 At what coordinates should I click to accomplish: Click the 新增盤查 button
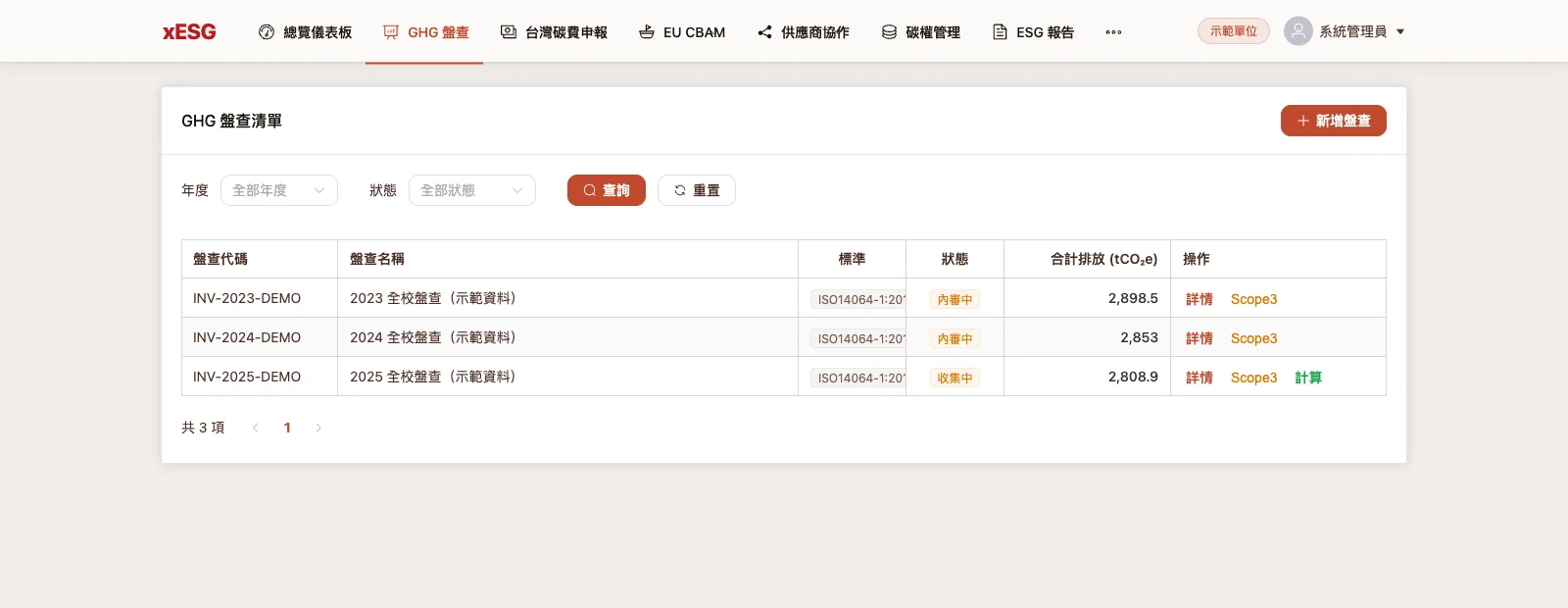click(x=1334, y=121)
